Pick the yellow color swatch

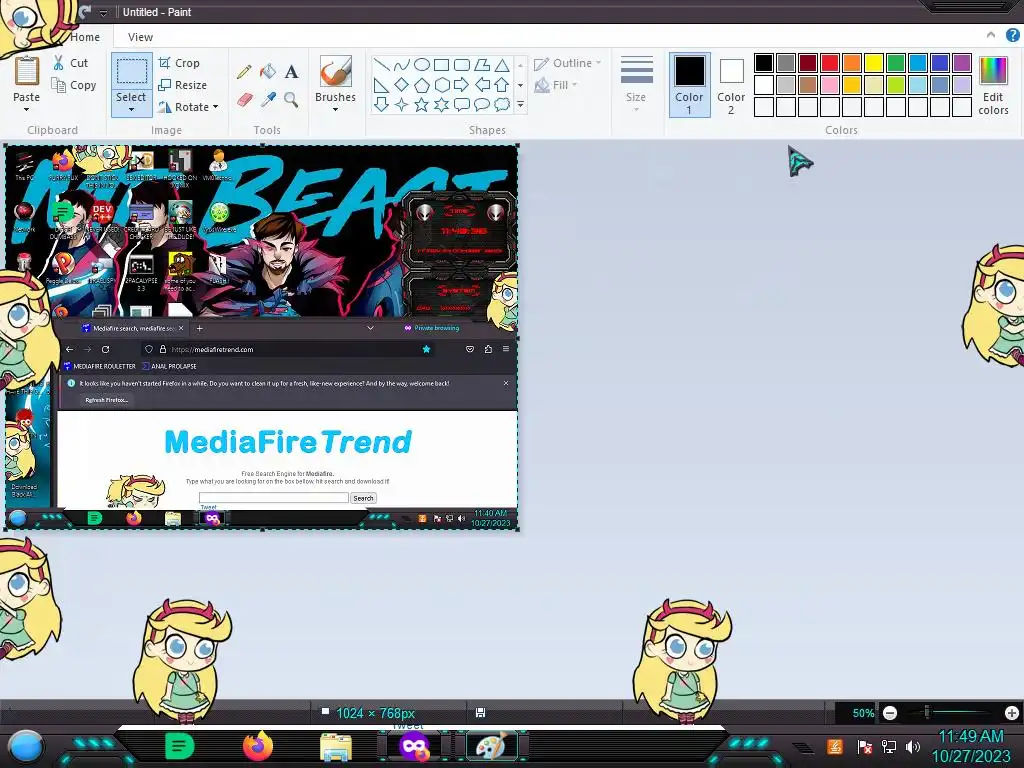pyautogui.click(x=874, y=63)
